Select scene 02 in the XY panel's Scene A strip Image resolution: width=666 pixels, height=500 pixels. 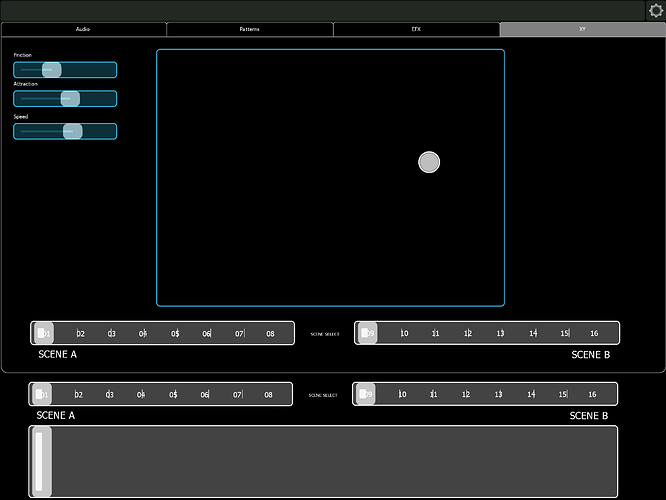(x=80, y=333)
